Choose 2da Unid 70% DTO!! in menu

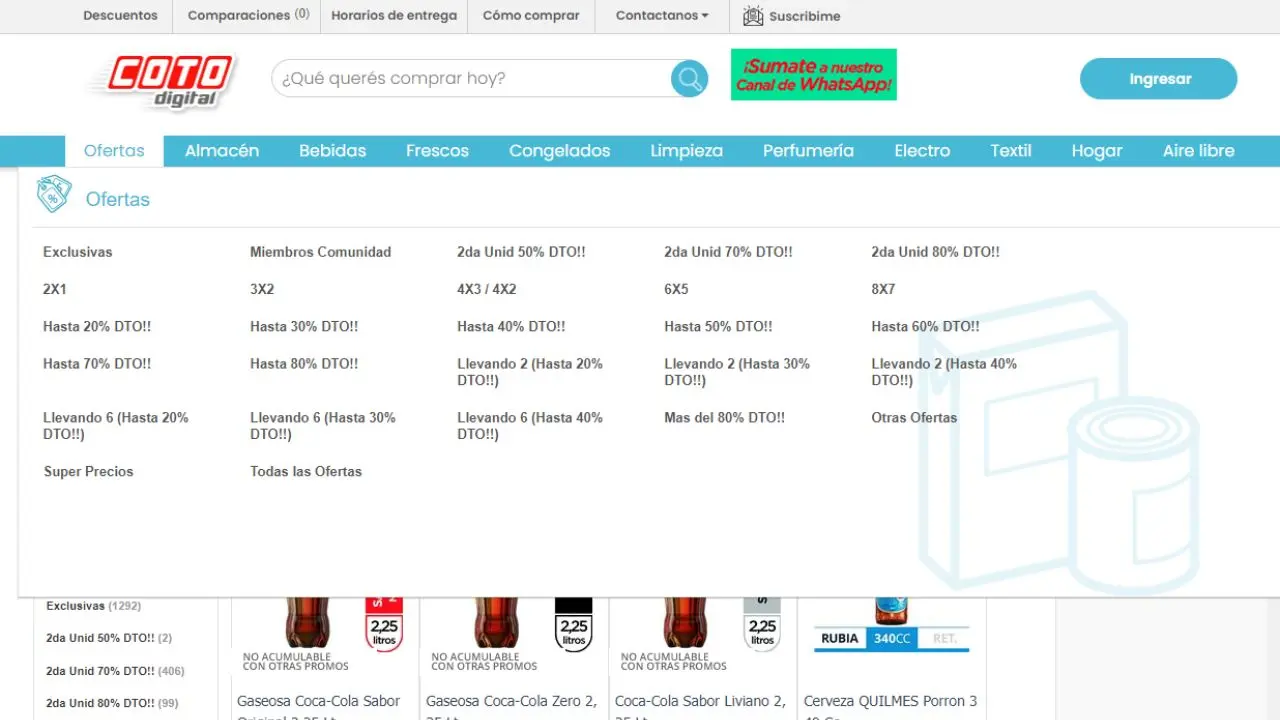pos(728,252)
